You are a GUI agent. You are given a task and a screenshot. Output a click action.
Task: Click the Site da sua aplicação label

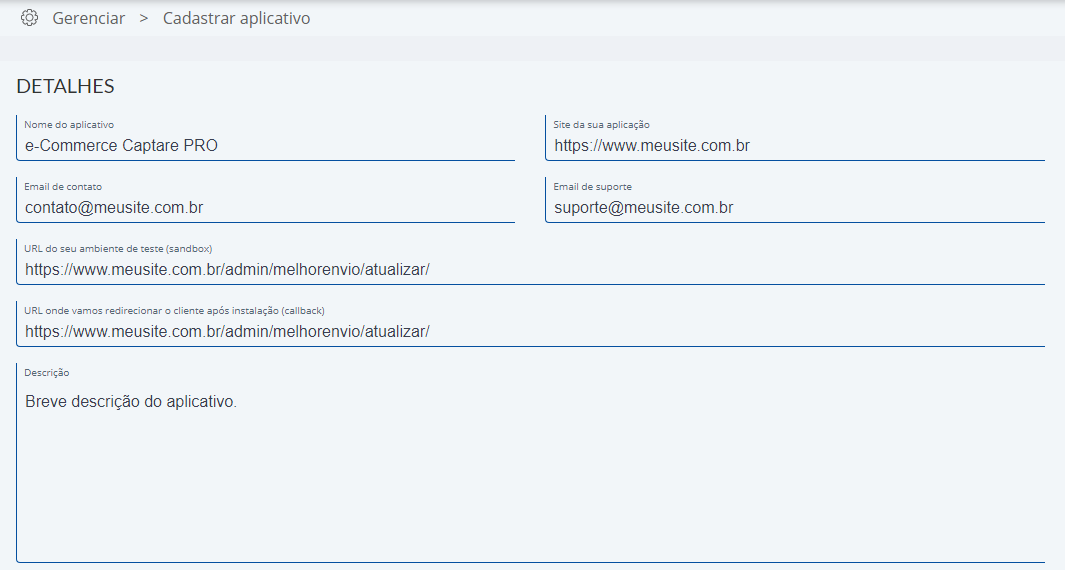pos(601,125)
